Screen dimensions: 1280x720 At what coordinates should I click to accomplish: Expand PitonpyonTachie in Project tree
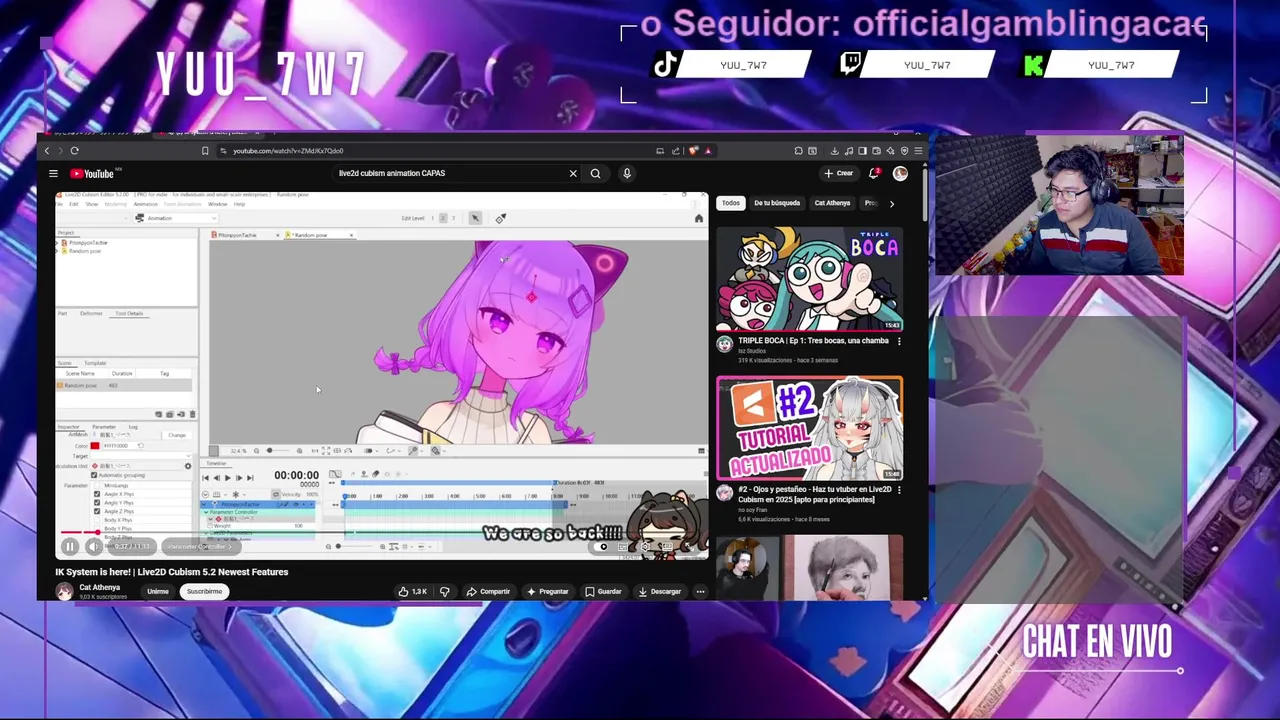[57, 243]
